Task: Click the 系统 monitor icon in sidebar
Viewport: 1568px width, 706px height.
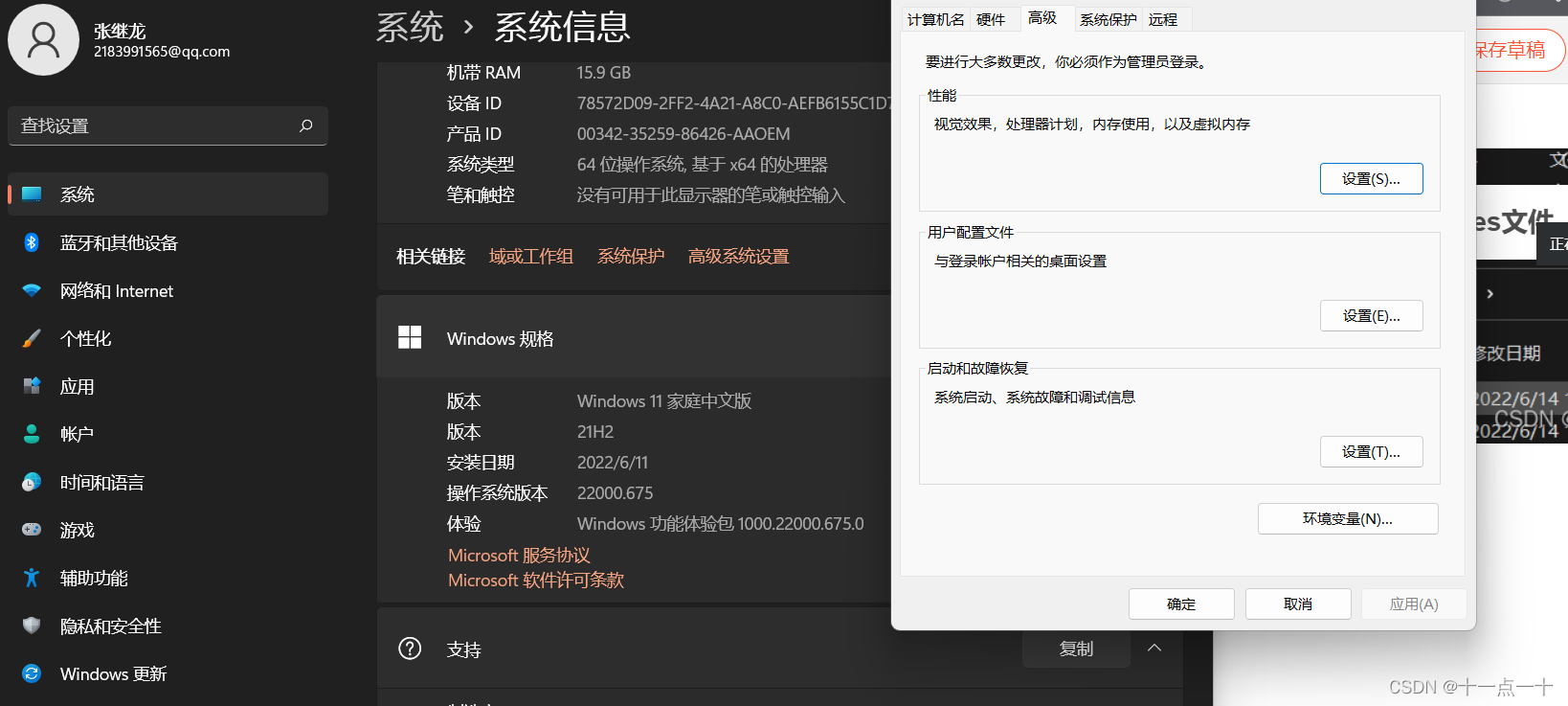Action: tap(32, 194)
